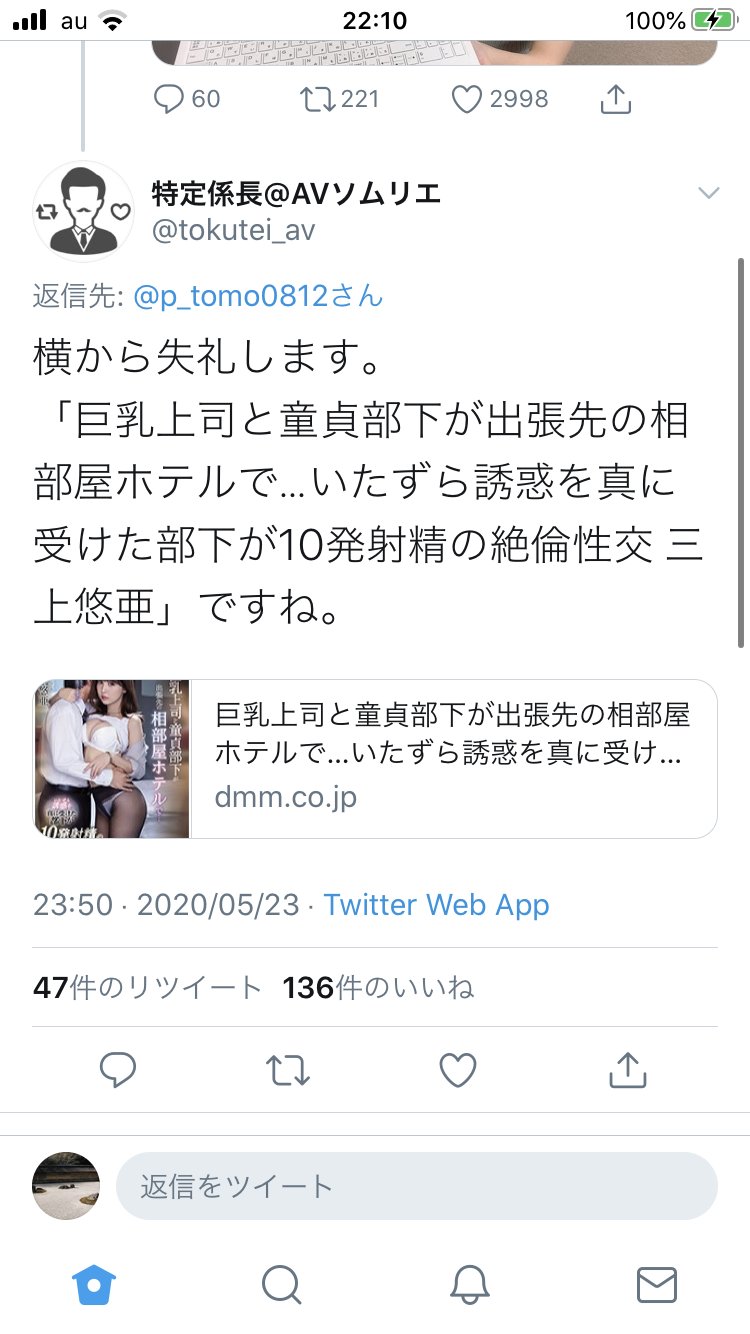This screenshot has width=750, height=1334.
Task: Tap the 返信をツイート reply field
Action: (x=417, y=1186)
